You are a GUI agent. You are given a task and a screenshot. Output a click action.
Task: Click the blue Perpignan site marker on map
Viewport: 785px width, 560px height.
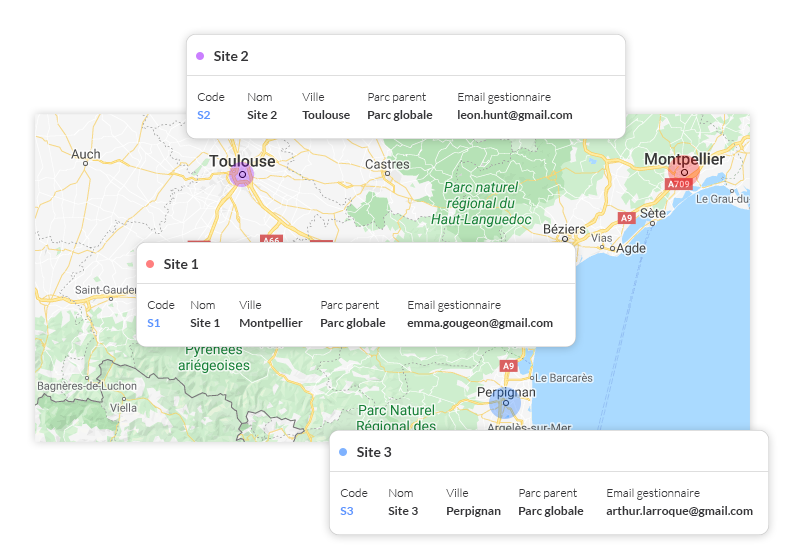pyautogui.click(x=505, y=403)
